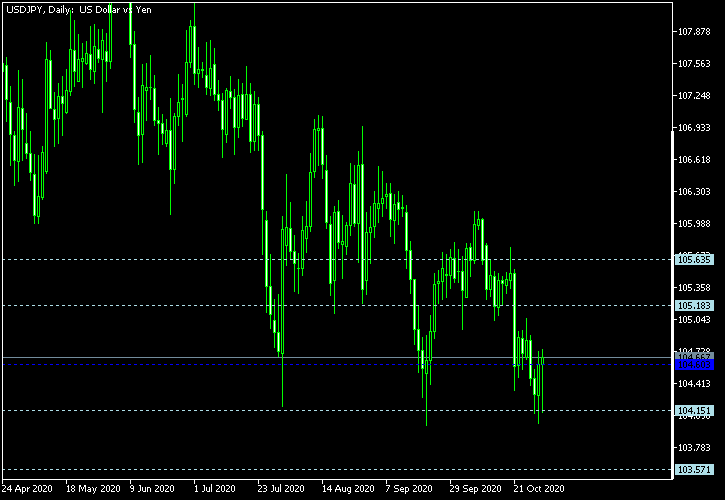Click the 107.878 price axis label
Image resolution: width=725 pixels, height=500 pixels.
click(694, 32)
